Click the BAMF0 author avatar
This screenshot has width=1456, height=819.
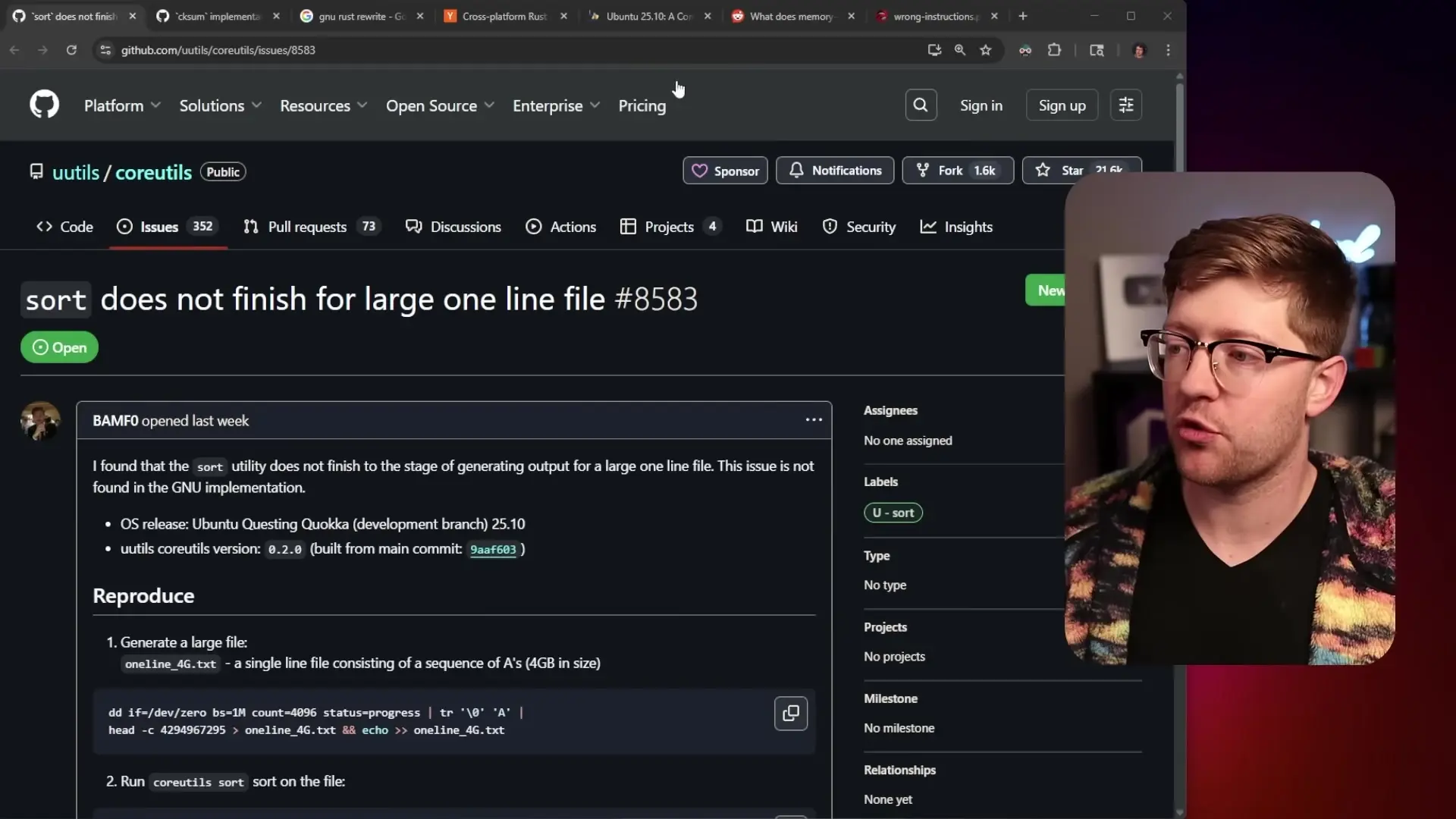[x=40, y=421]
